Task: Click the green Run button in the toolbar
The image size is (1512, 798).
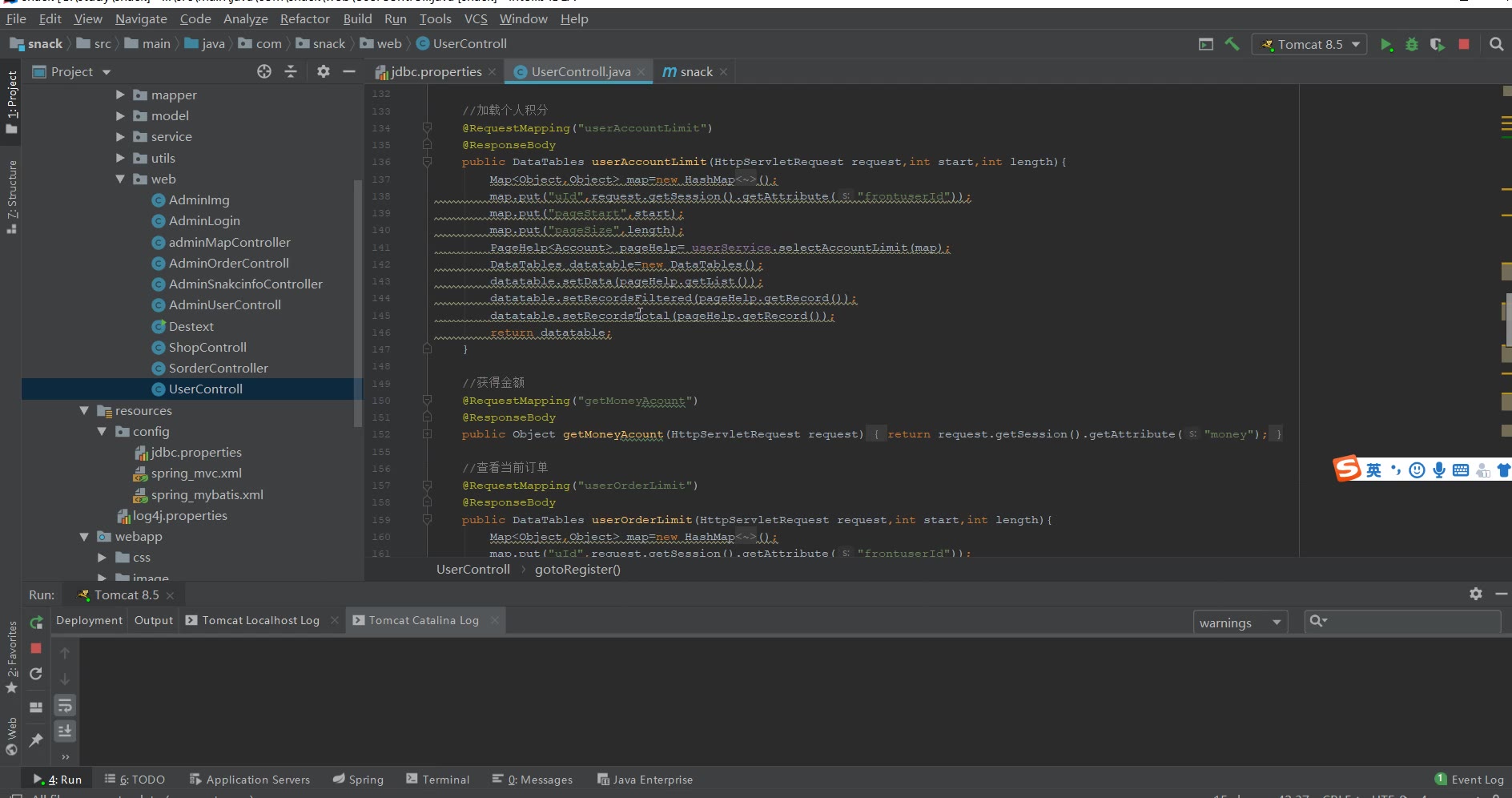Action: [1385, 45]
